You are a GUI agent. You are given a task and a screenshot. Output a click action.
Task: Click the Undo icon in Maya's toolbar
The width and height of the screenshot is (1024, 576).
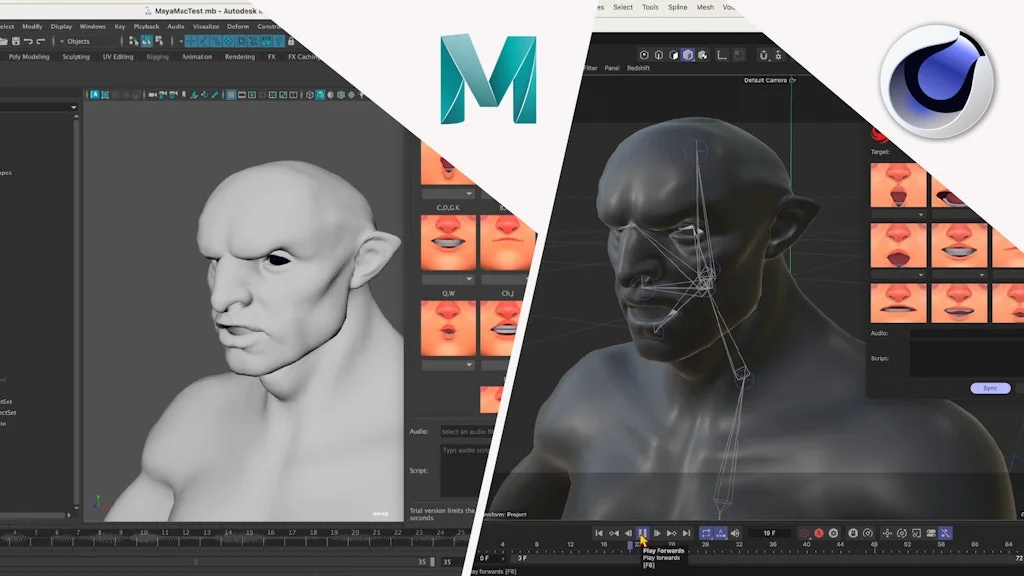28,41
